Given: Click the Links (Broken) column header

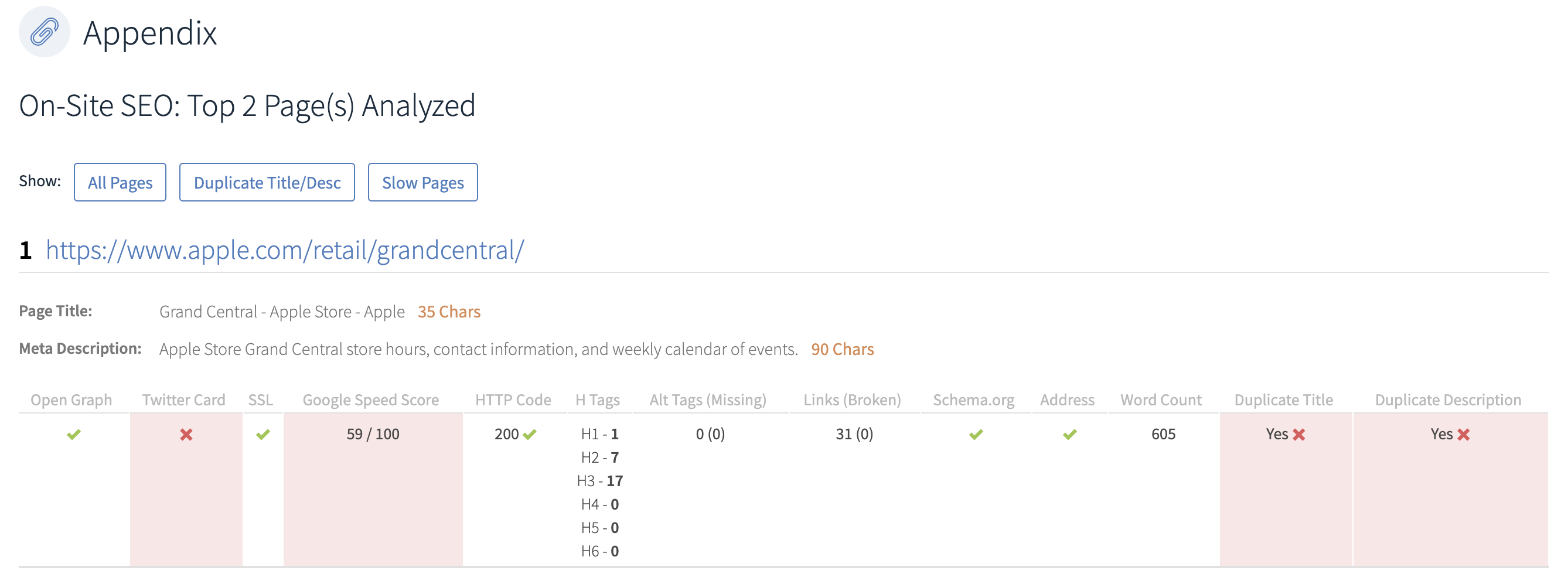Looking at the screenshot, I should (852, 400).
